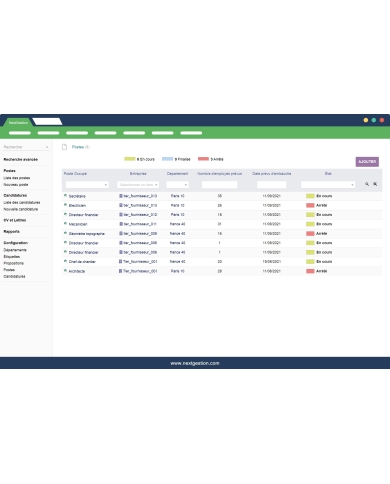Click the Postes page title link

pyautogui.click(x=78, y=147)
